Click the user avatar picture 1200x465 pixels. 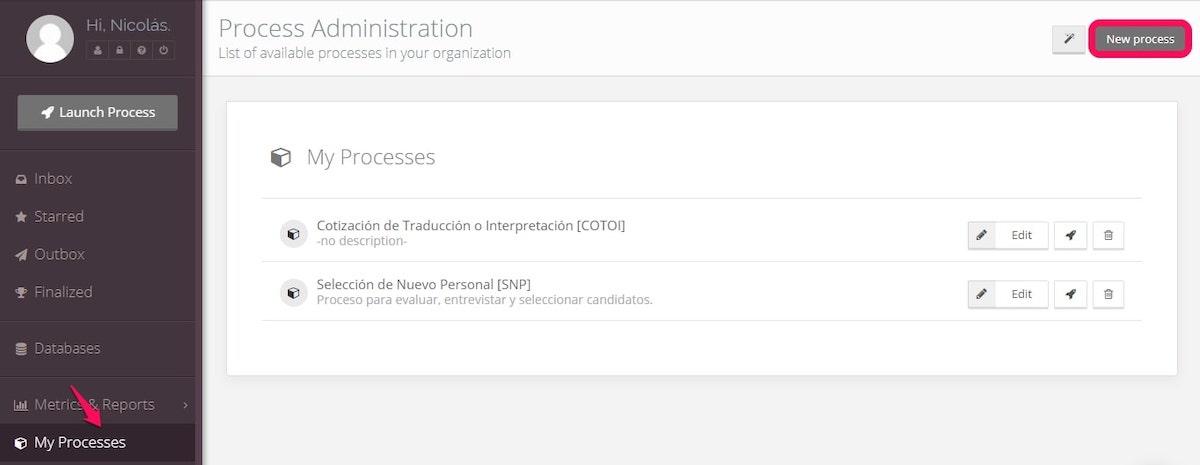(x=50, y=39)
